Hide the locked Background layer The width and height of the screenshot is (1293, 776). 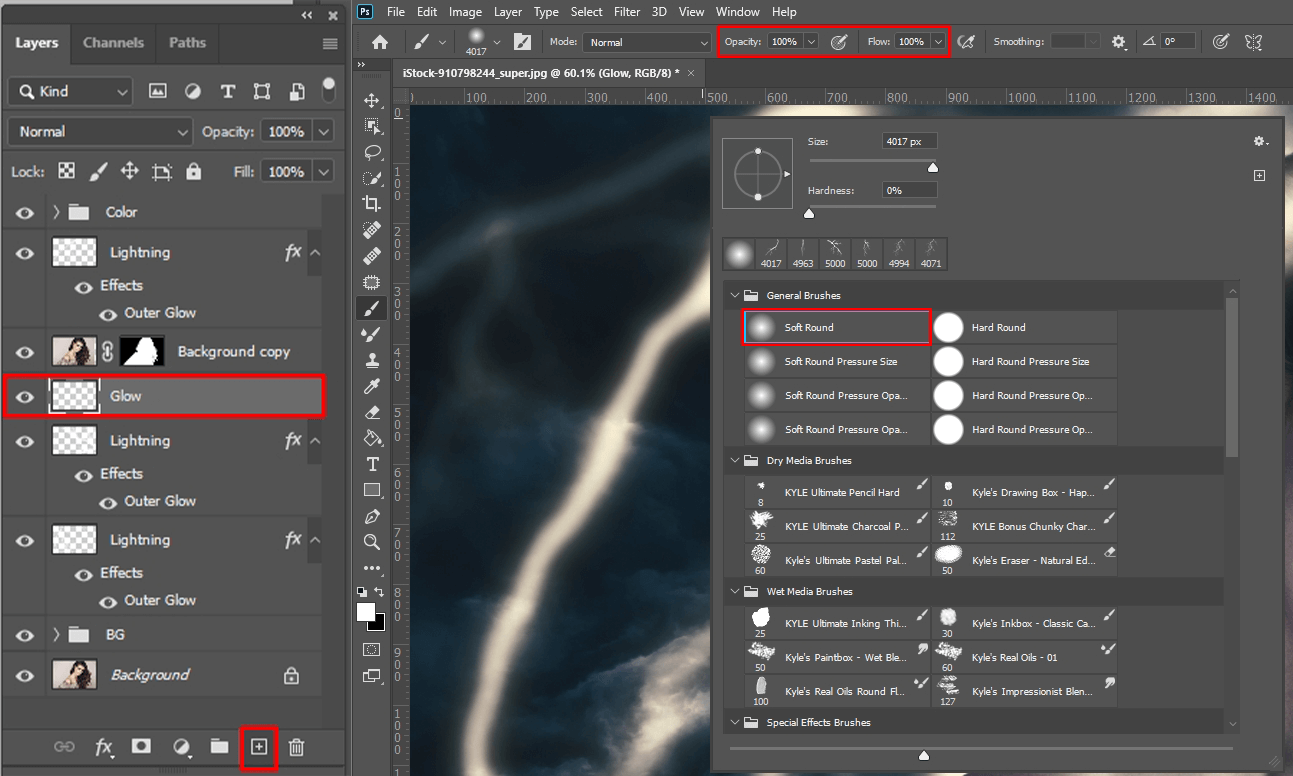tap(25, 675)
